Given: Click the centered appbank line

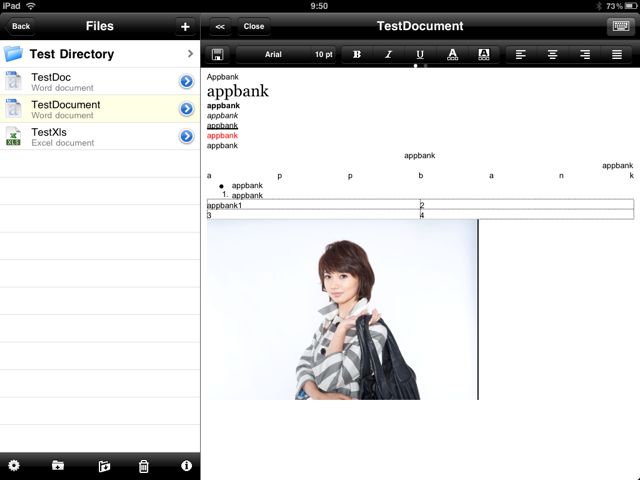Looking at the screenshot, I should tap(420, 156).
